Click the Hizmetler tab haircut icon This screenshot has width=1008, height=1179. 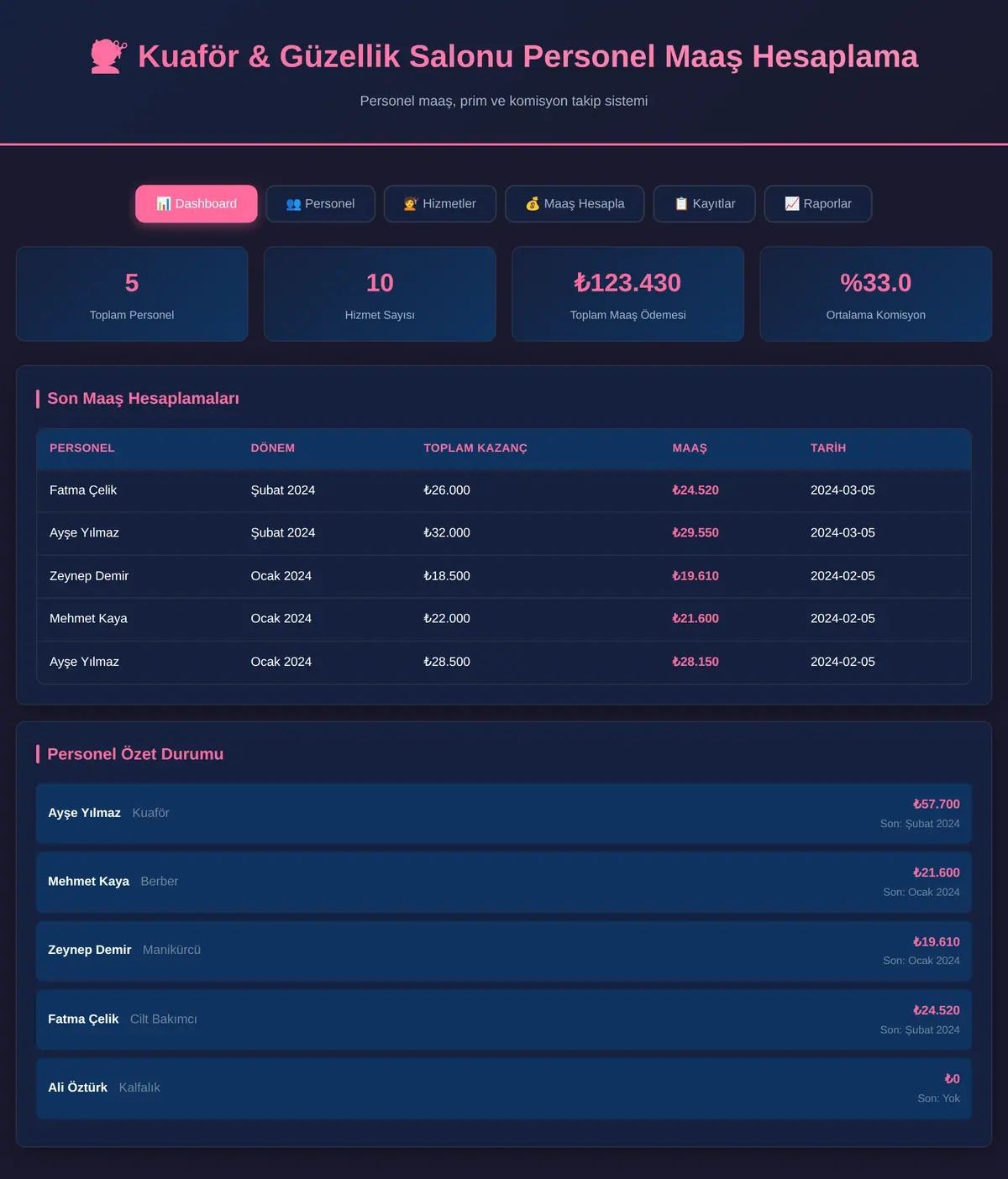pyautogui.click(x=411, y=204)
